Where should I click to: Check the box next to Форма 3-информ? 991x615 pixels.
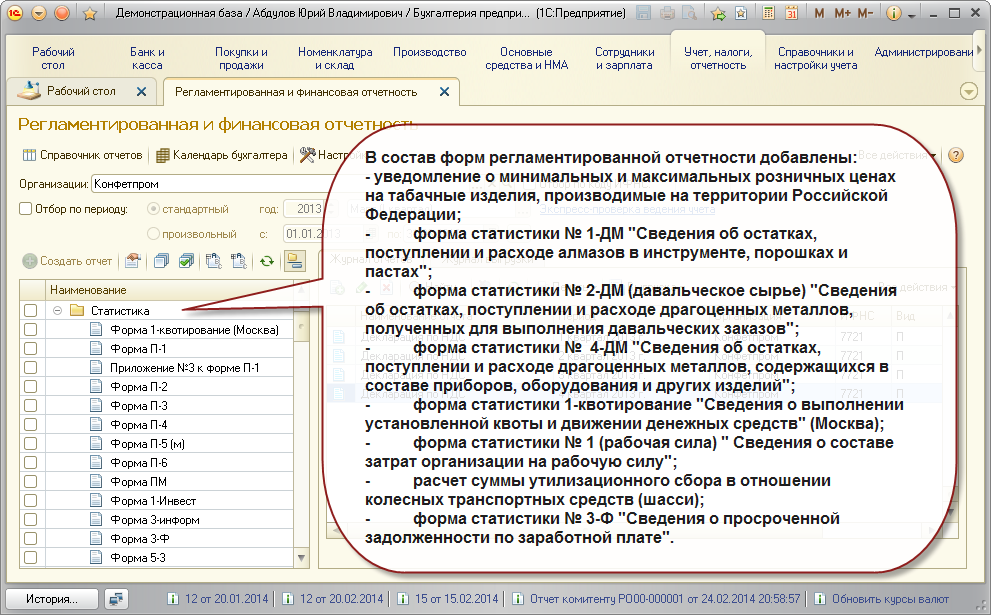(31, 519)
